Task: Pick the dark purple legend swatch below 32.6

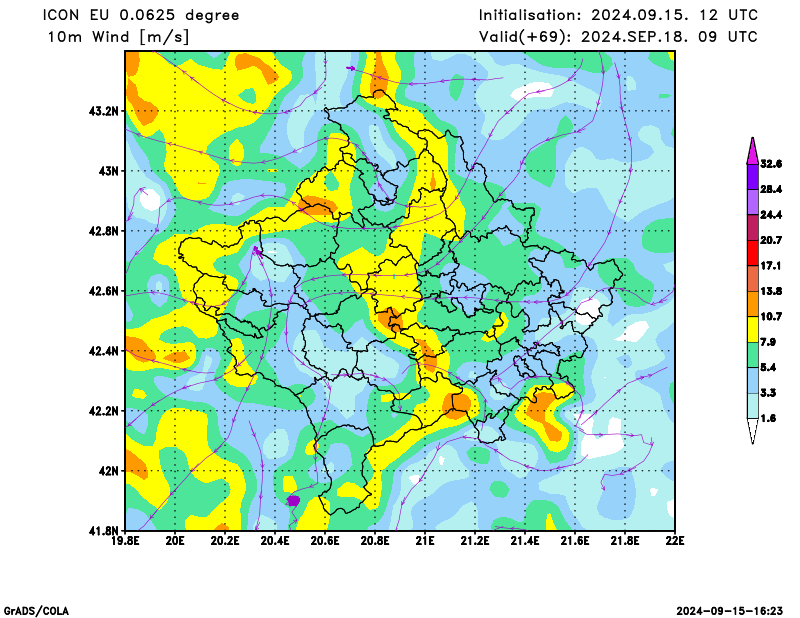Action: click(753, 177)
